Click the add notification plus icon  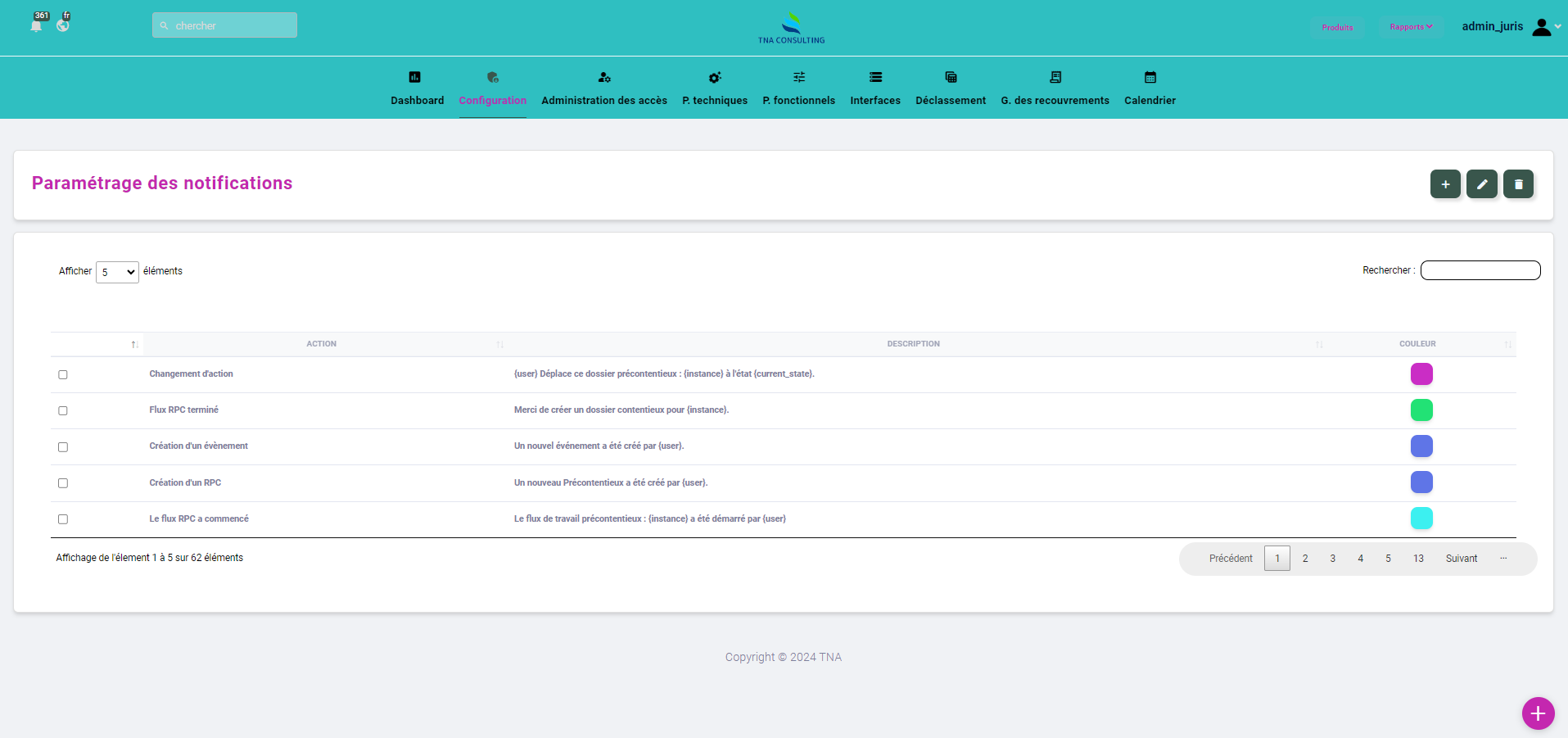(1445, 184)
